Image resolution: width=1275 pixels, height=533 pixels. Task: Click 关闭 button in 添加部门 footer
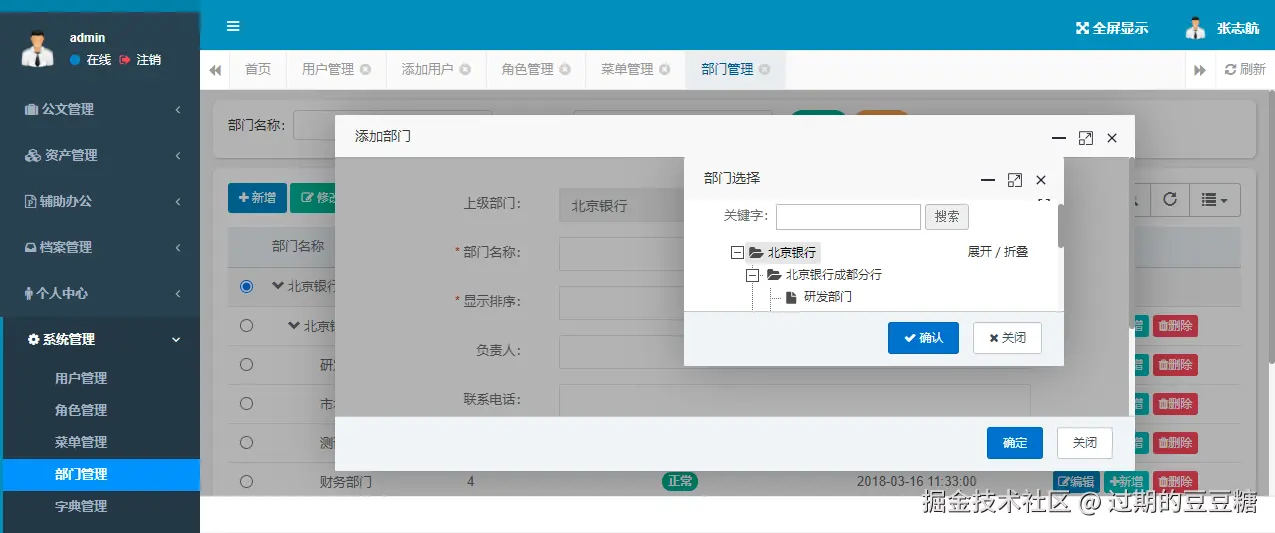[x=1085, y=443]
